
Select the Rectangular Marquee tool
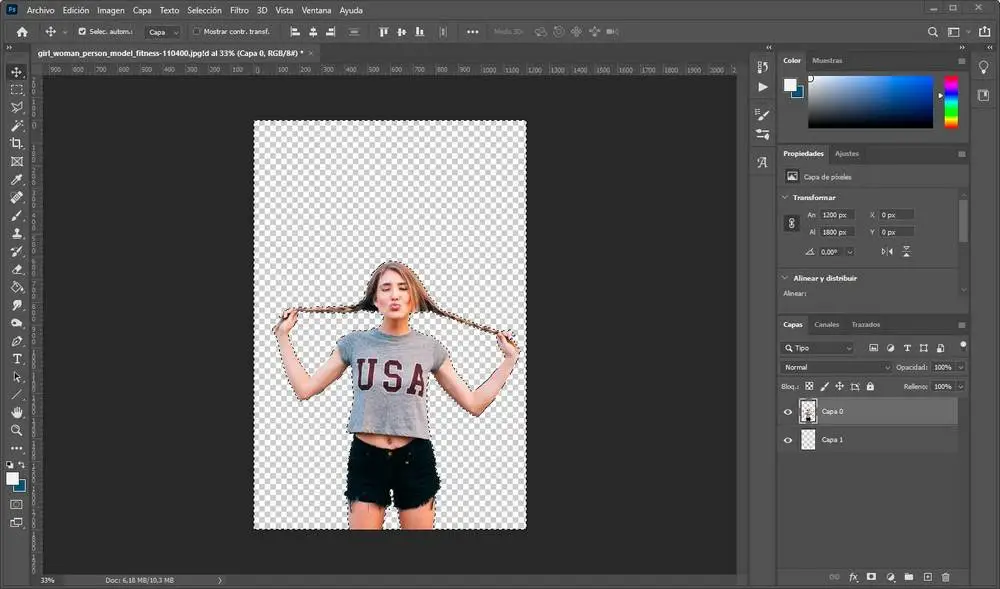tap(17, 90)
